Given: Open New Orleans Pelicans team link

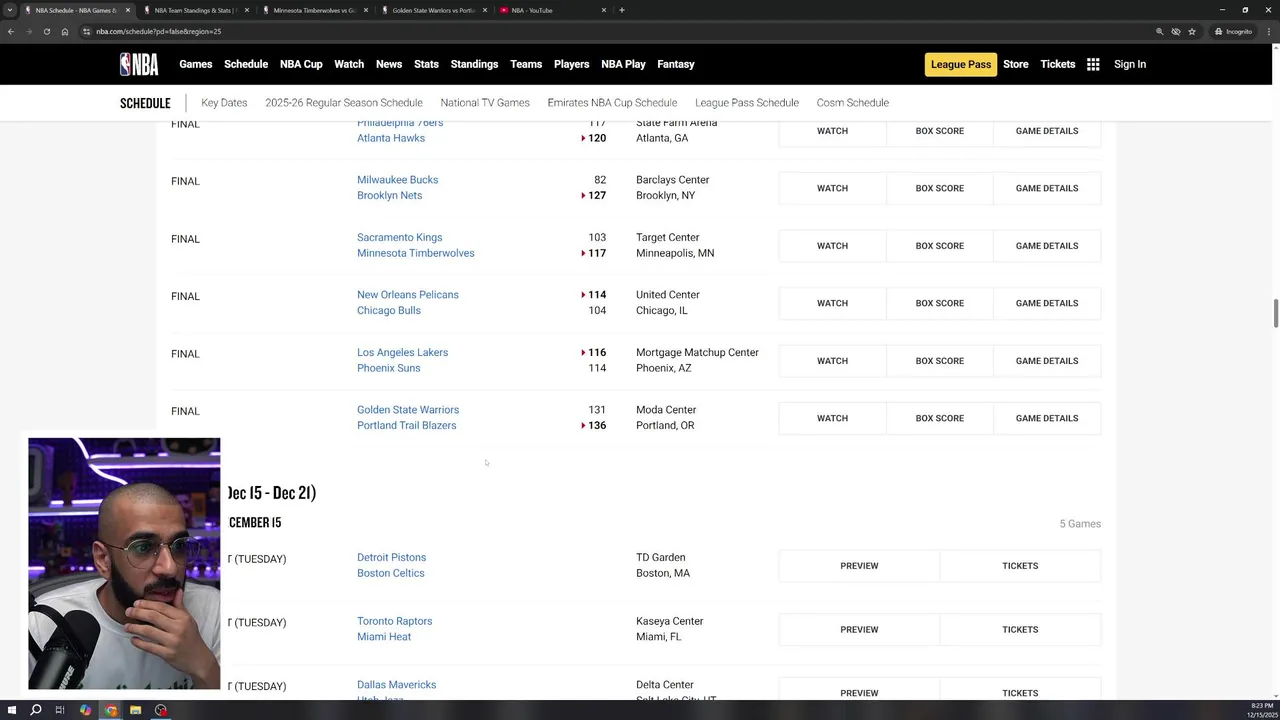Looking at the screenshot, I should tap(408, 295).
